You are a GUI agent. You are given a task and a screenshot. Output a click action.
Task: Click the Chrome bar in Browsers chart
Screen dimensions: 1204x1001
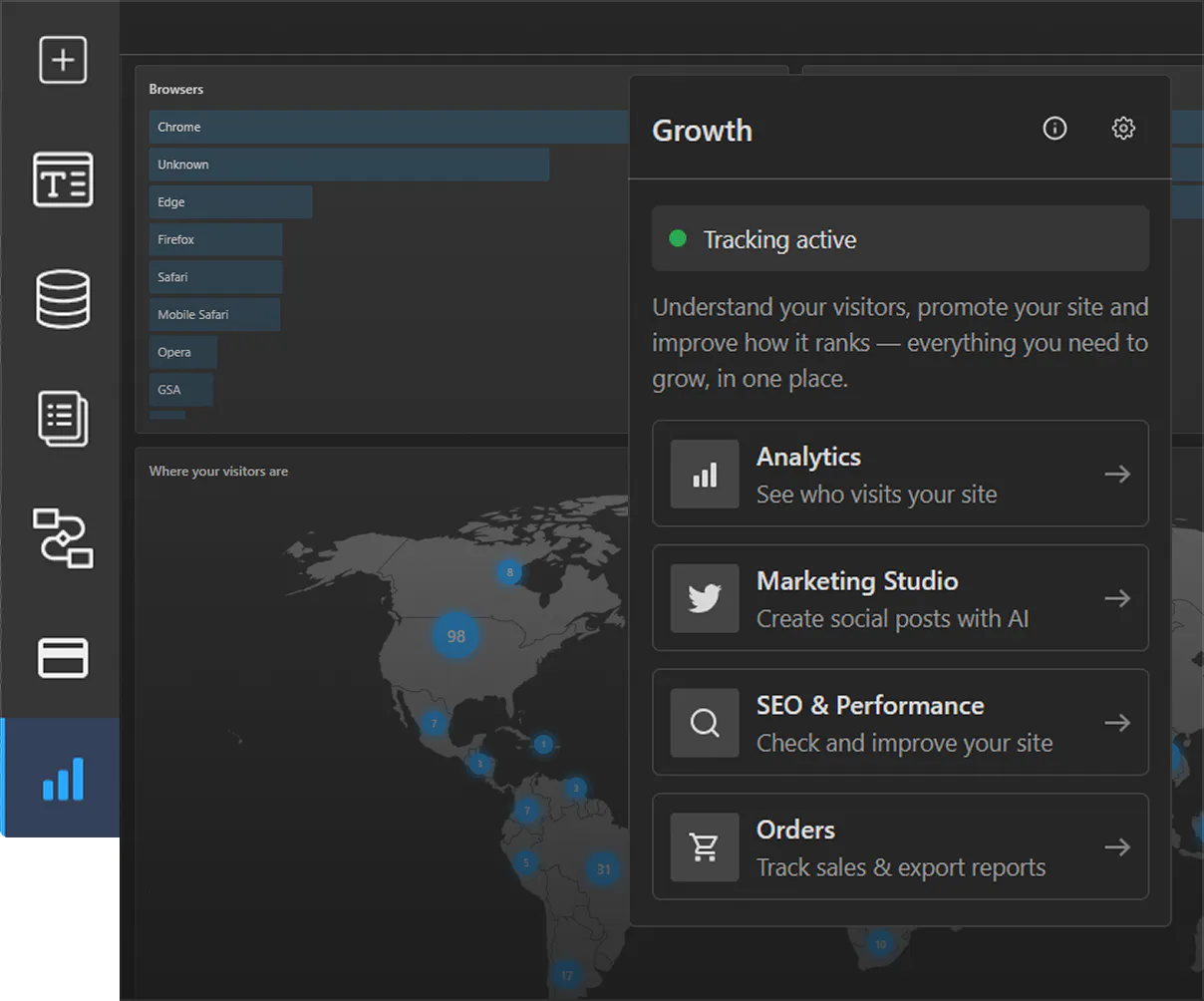(x=389, y=127)
